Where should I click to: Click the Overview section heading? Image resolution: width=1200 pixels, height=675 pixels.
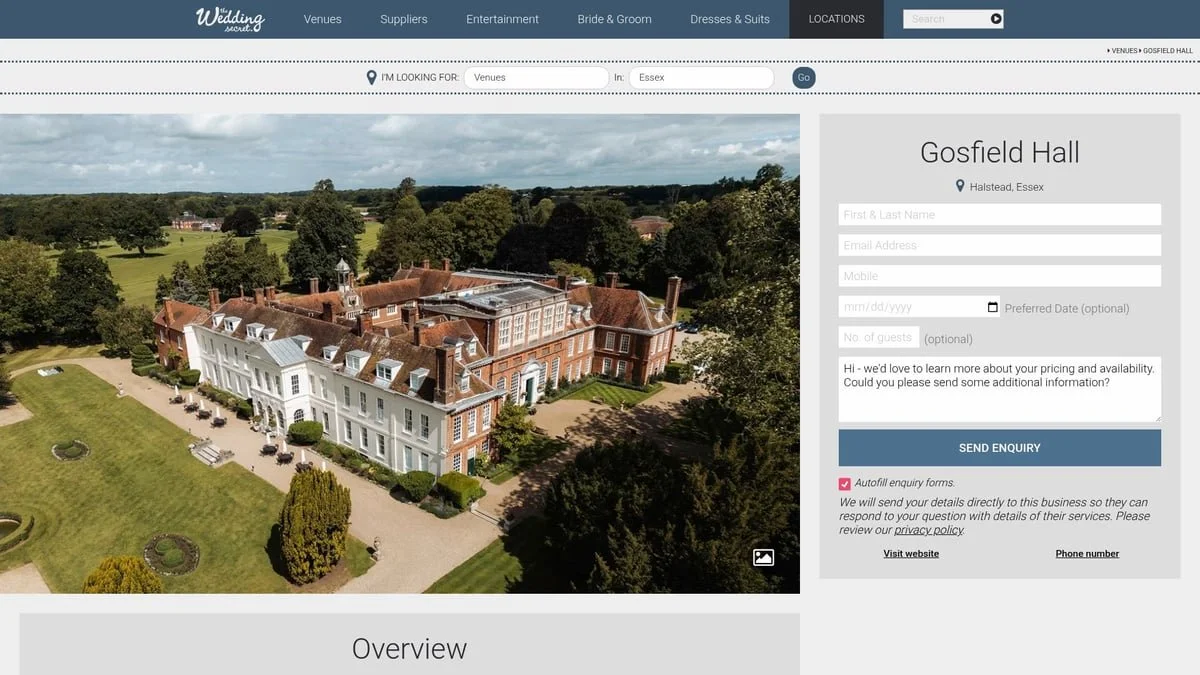[409, 648]
